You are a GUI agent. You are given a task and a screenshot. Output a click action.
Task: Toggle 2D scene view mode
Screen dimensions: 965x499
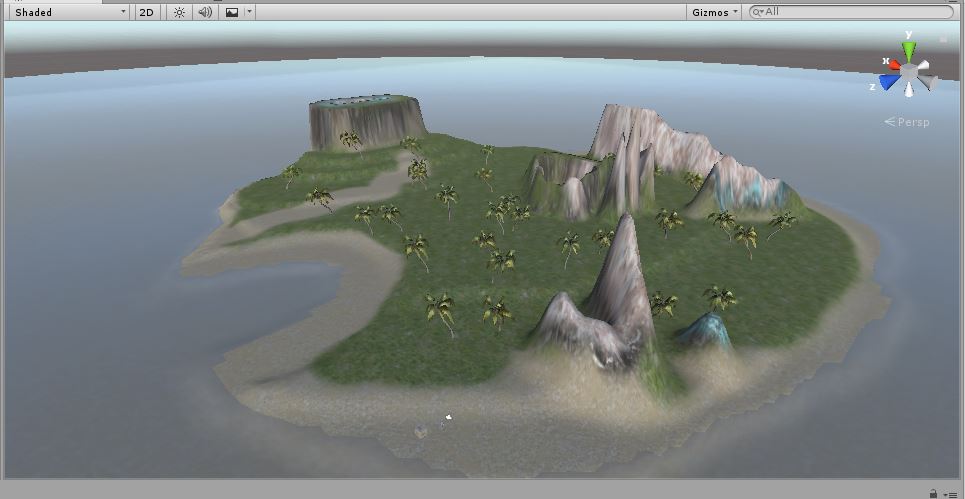click(146, 12)
